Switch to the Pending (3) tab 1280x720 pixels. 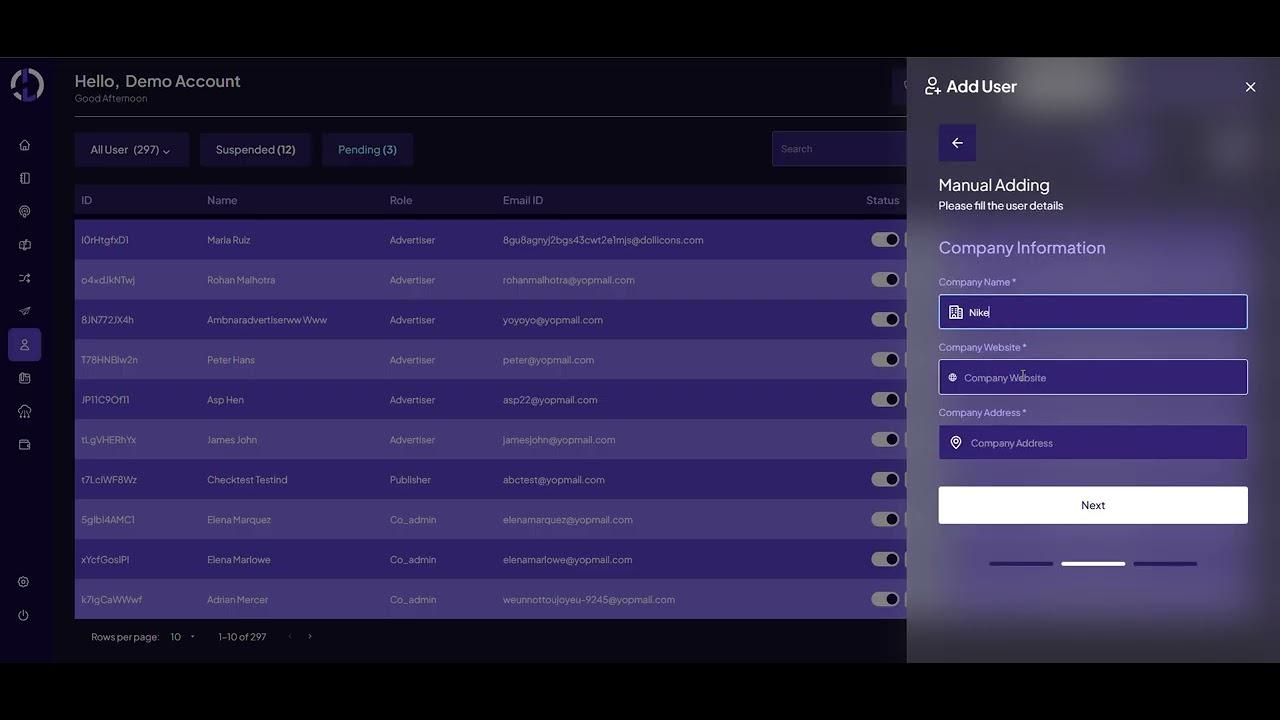[367, 150]
